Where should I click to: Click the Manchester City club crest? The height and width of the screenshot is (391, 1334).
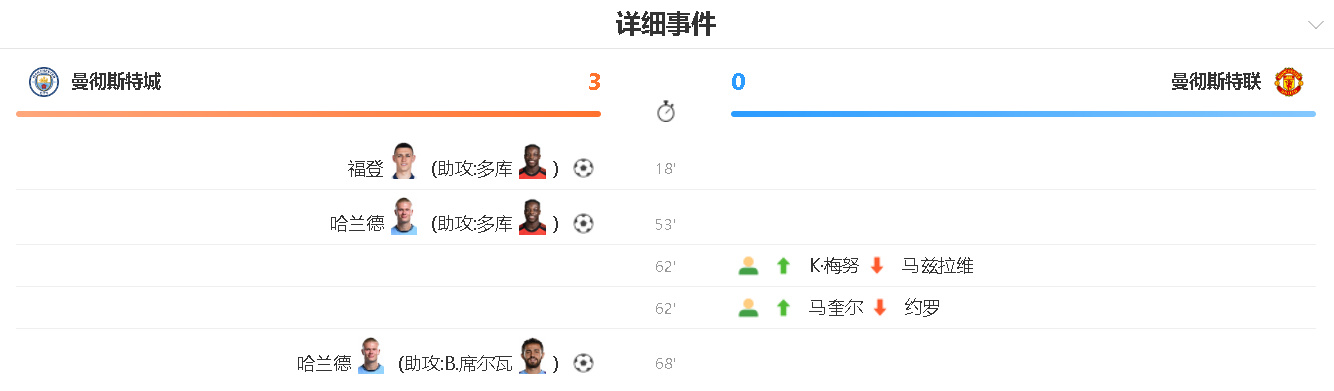(44, 82)
